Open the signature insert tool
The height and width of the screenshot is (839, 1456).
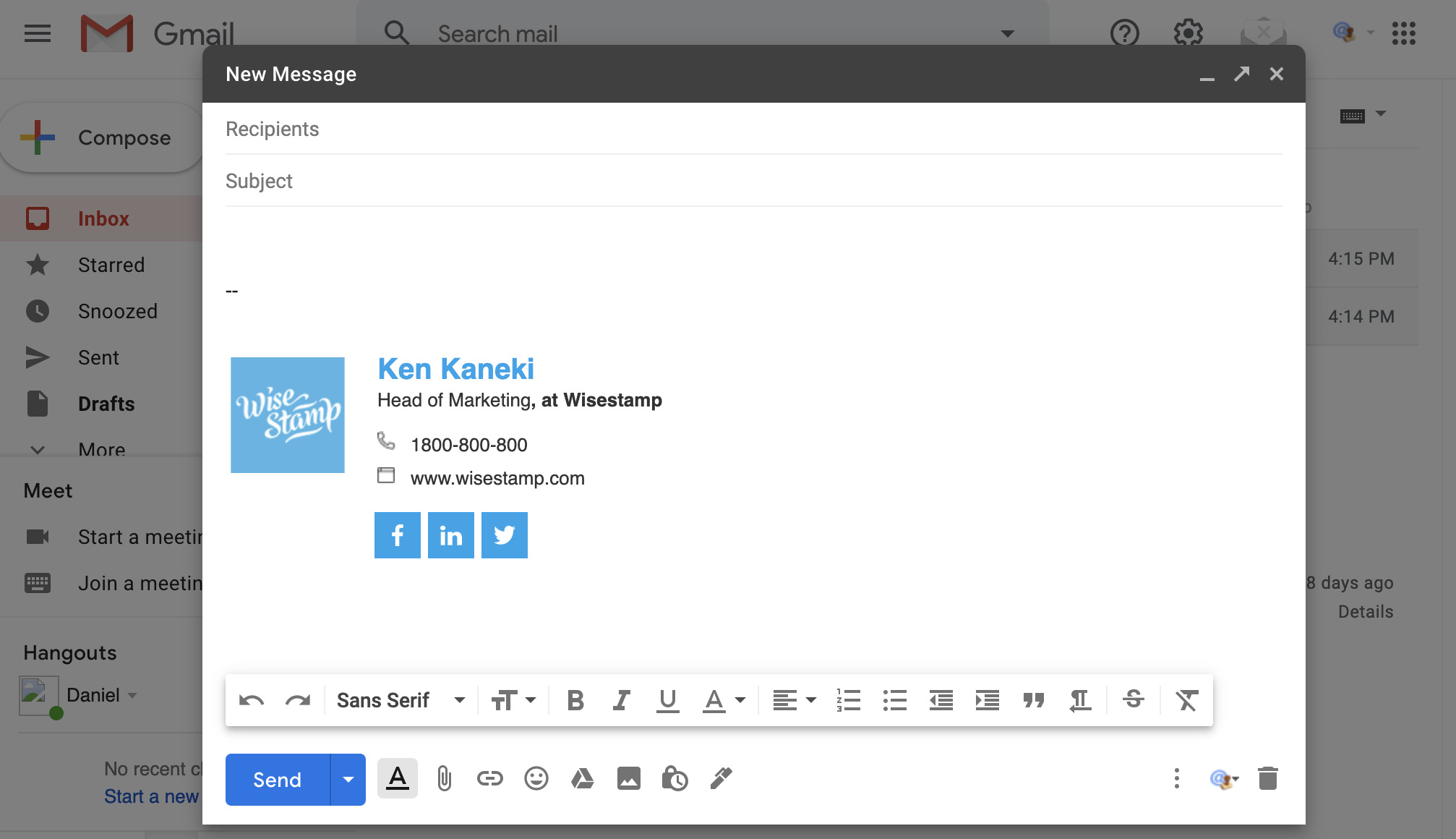[721, 779]
